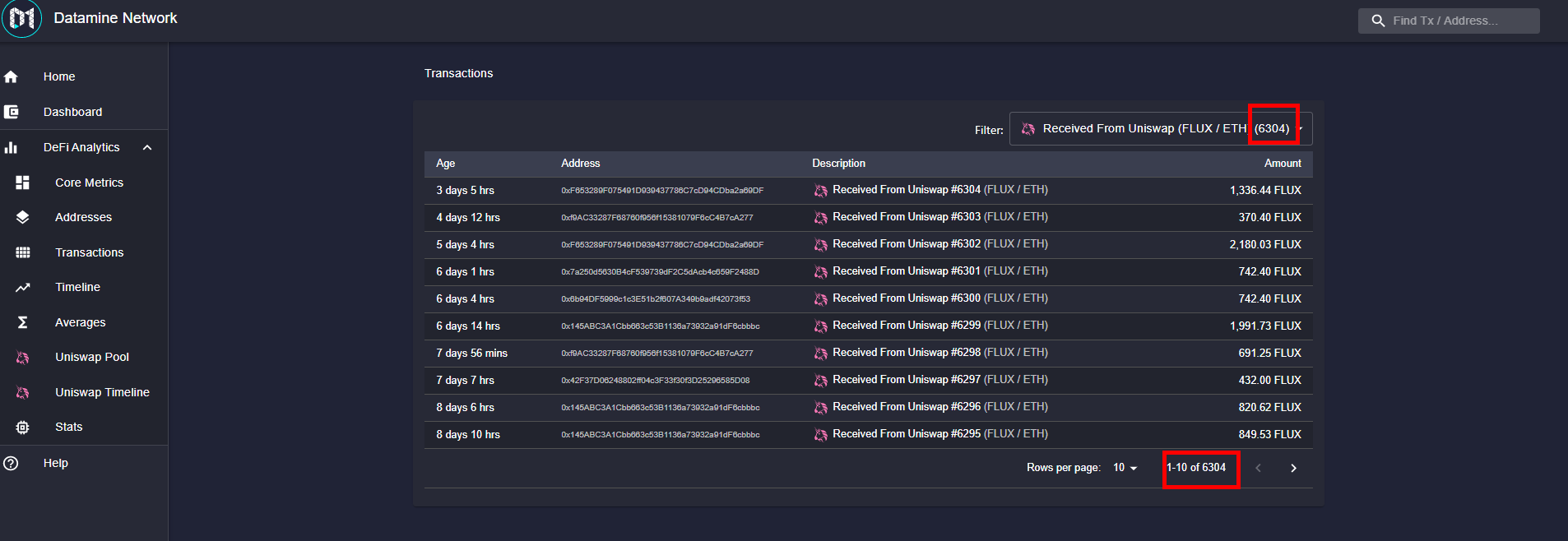Open the Received From Uniswap filter dropdown
Screen dimensions: 1568x541
[x=1160, y=128]
